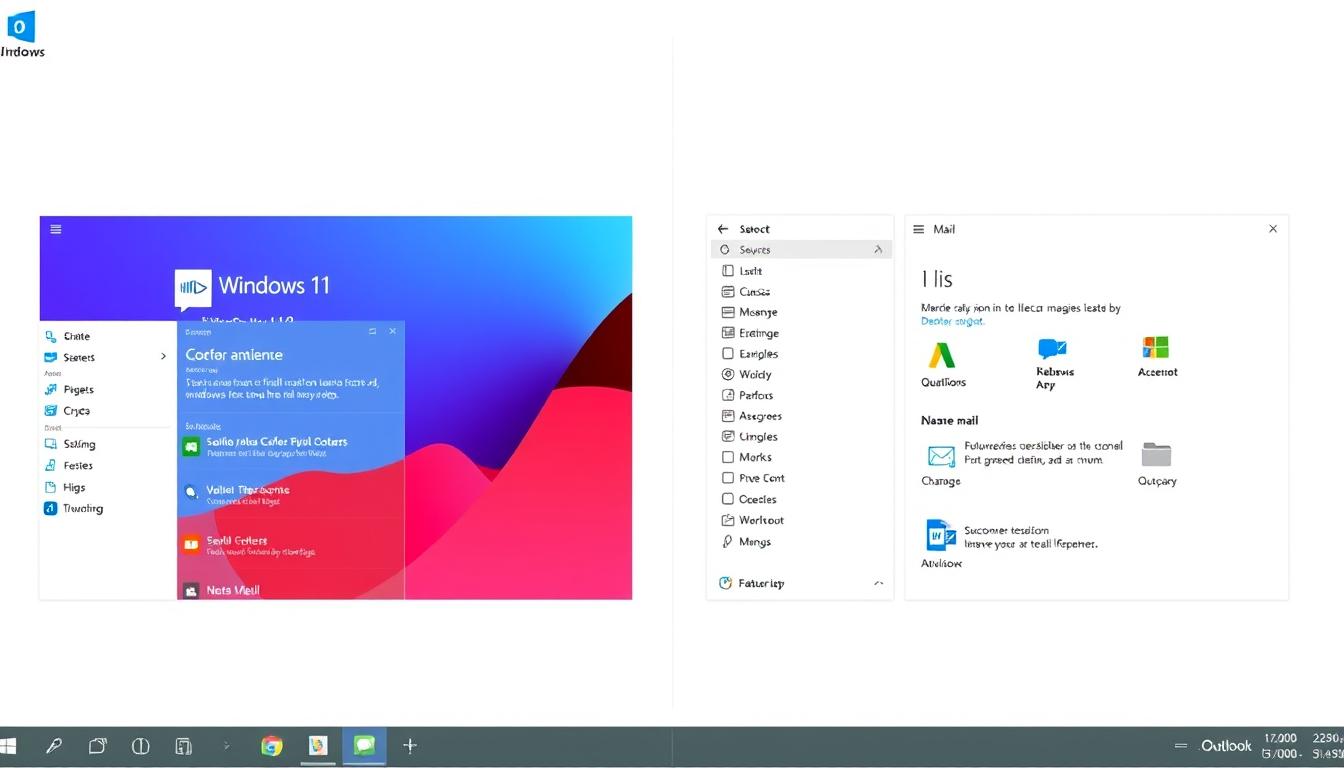
Task: Select the Lsdit row
Action: (x=800, y=271)
